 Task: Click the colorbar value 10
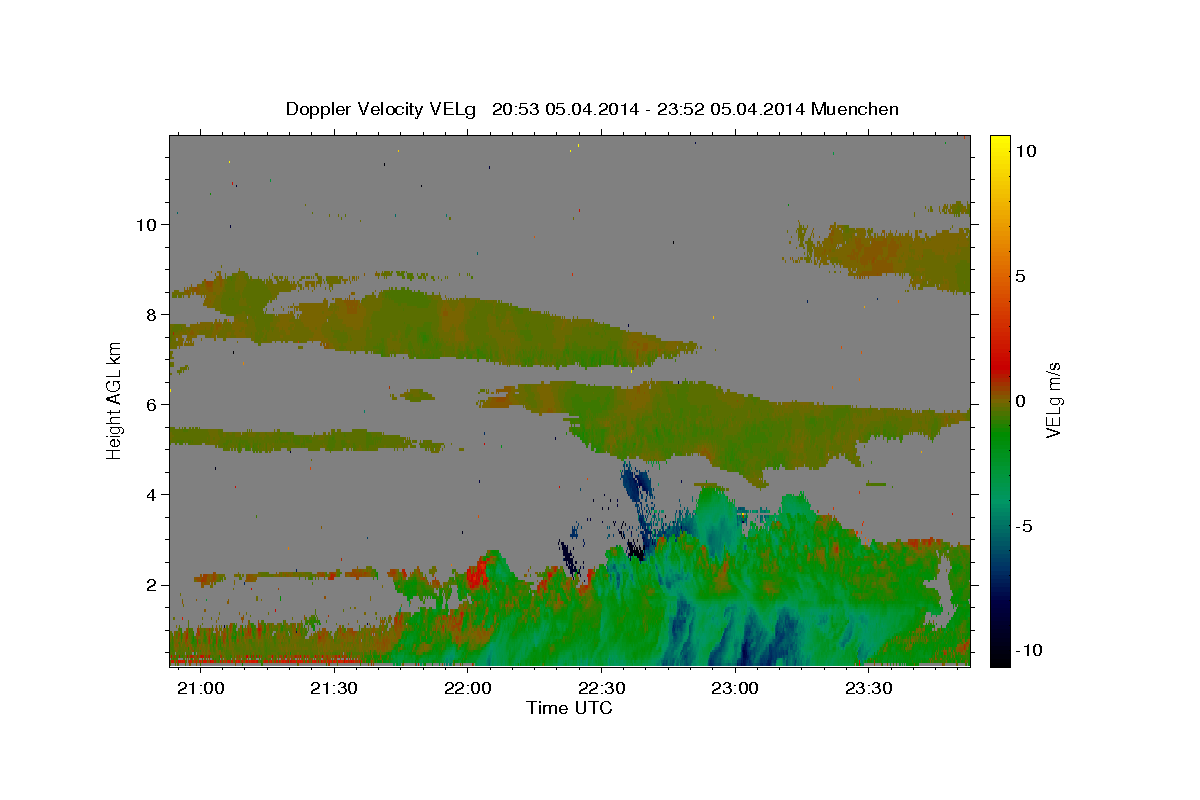1025,151
